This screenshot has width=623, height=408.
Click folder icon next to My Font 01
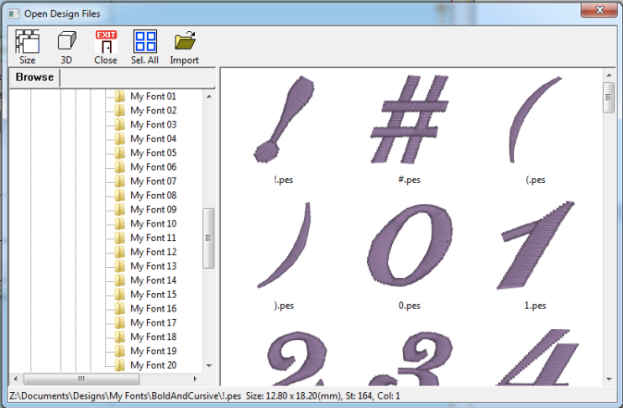119,97
